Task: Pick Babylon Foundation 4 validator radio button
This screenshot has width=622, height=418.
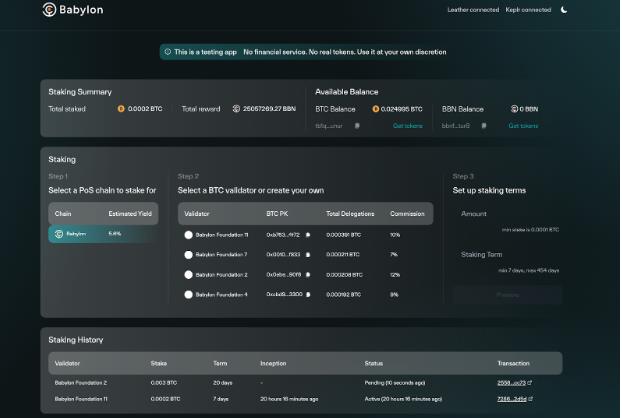Action: click(188, 294)
